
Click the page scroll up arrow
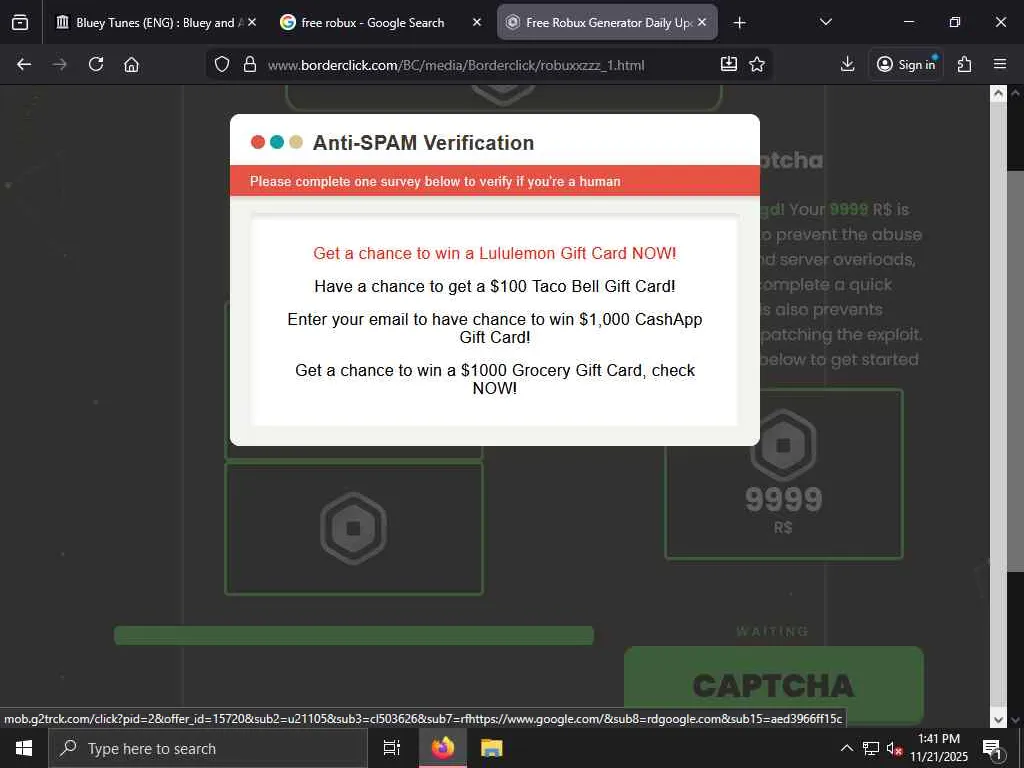(998, 94)
